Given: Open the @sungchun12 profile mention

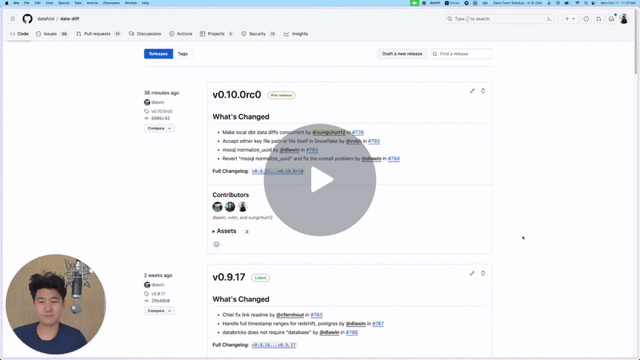Looking at the screenshot, I should pyautogui.click(x=329, y=132).
